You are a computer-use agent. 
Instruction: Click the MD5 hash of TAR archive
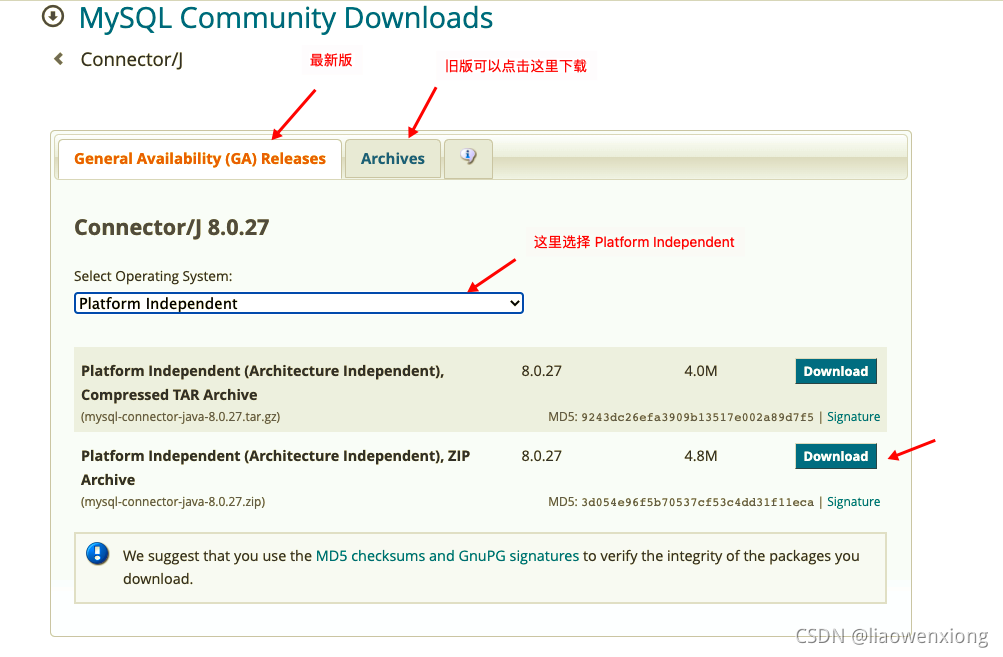click(x=697, y=417)
